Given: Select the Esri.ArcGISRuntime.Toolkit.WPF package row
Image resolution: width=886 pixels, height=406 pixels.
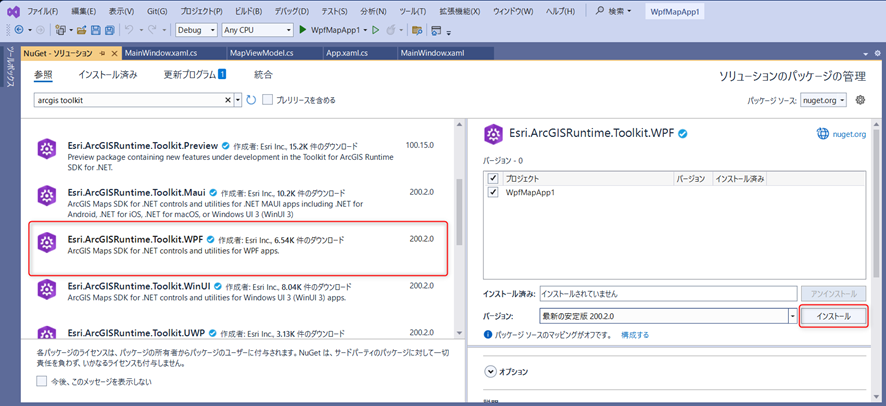Looking at the screenshot, I should pyautogui.click(x=239, y=248).
